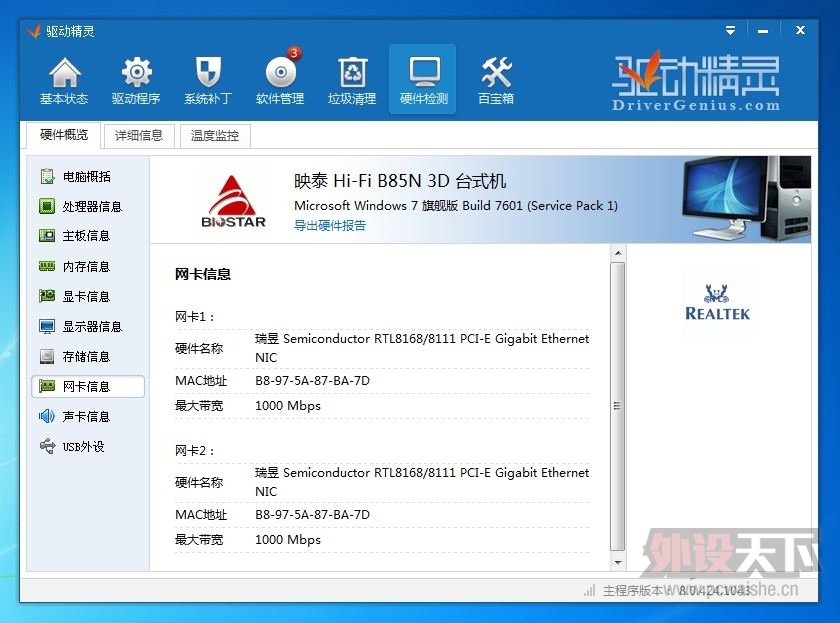Open the 百宝箱 tools section
Image resolution: width=840 pixels, height=623 pixels.
tap(496, 80)
